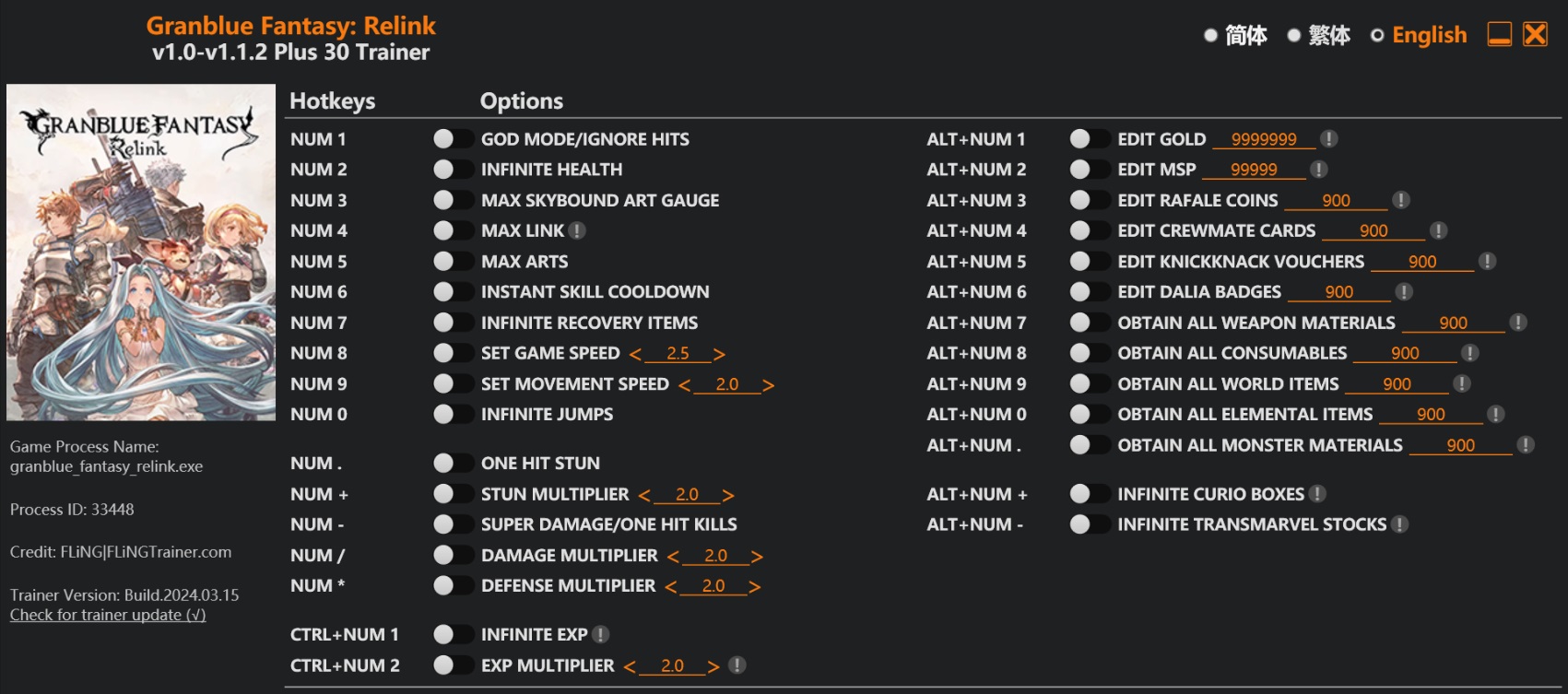Screen dimensions: 1568x694
Task: Click the info icon beside EXP MULTIPLIER
Action: pyautogui.click(x=737, y=665)
